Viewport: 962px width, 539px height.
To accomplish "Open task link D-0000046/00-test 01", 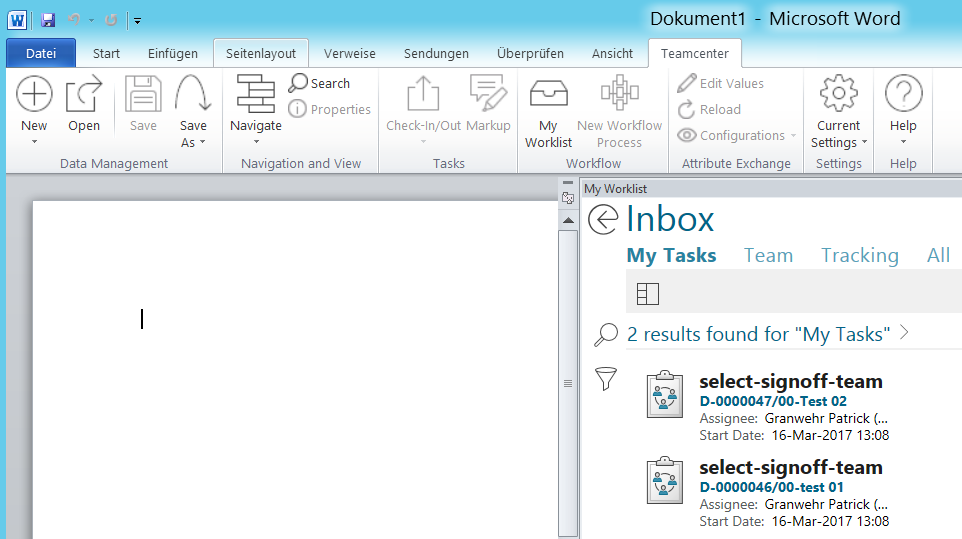I will tap(772, 487).
